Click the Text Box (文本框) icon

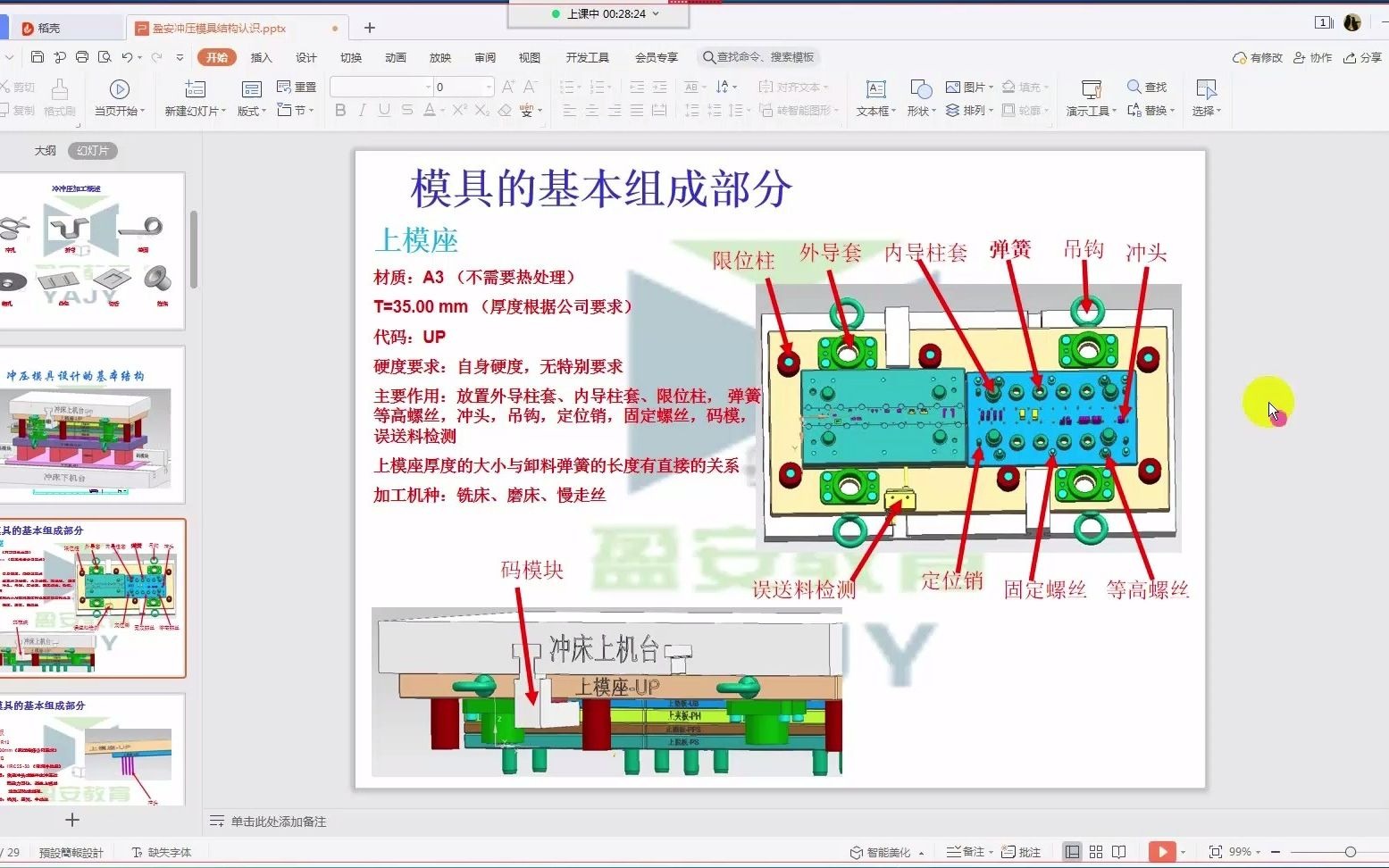(x=876, y=89)
